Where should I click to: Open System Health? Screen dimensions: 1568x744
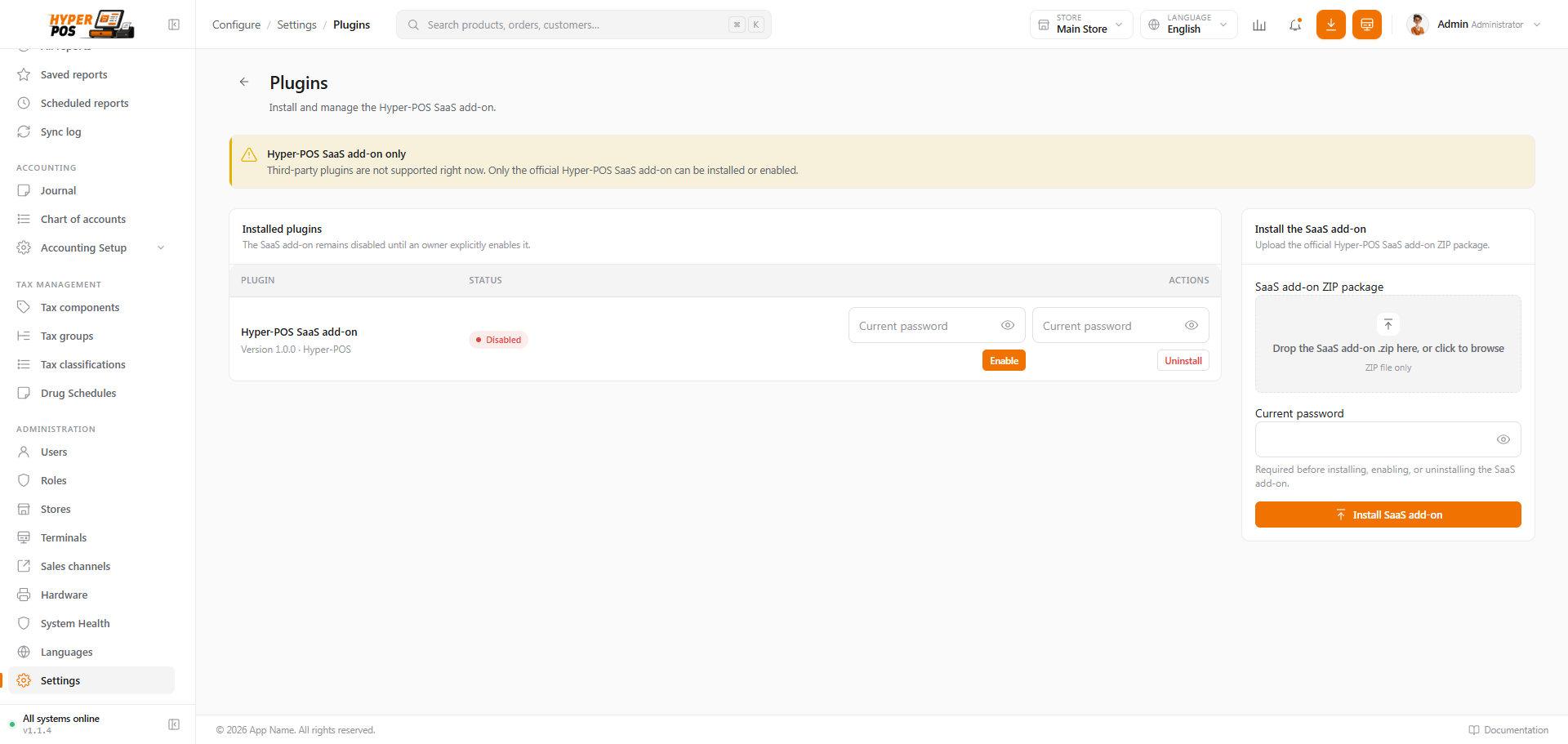91,624
